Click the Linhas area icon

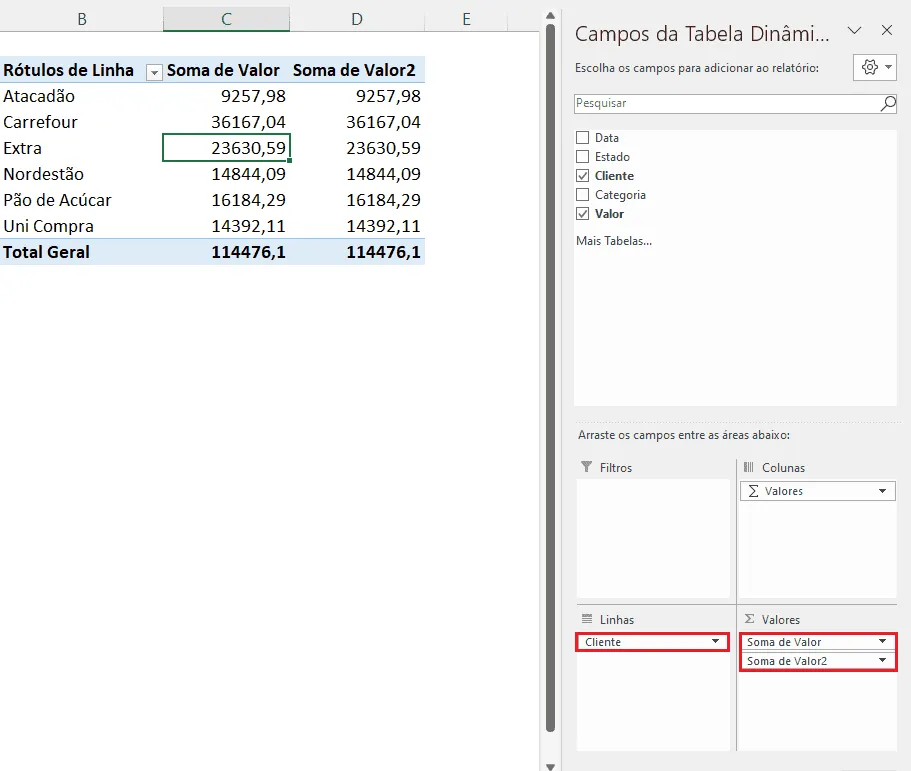tap(587, 619)
